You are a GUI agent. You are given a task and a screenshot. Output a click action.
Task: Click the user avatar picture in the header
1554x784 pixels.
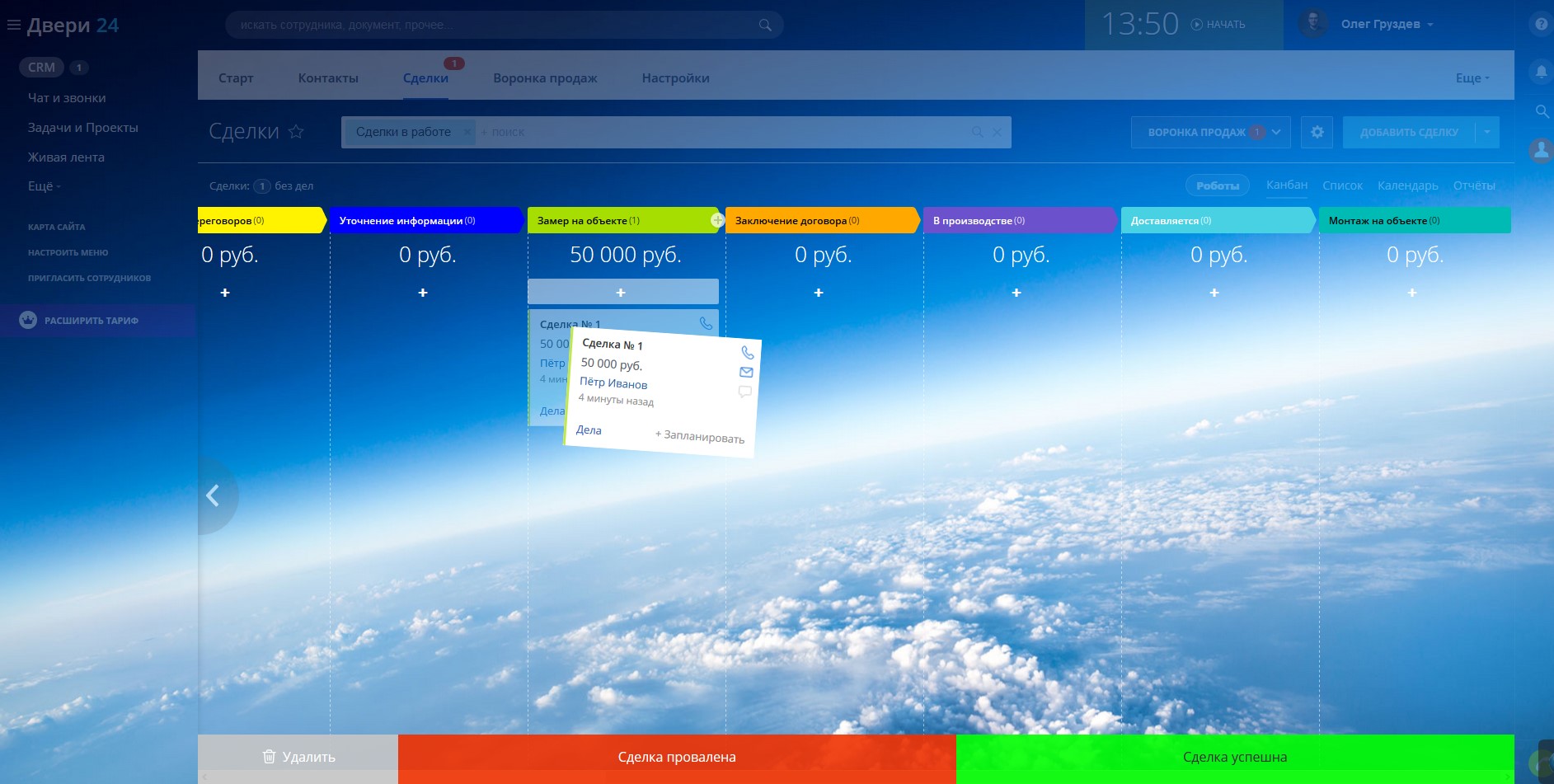(1312, 24)
